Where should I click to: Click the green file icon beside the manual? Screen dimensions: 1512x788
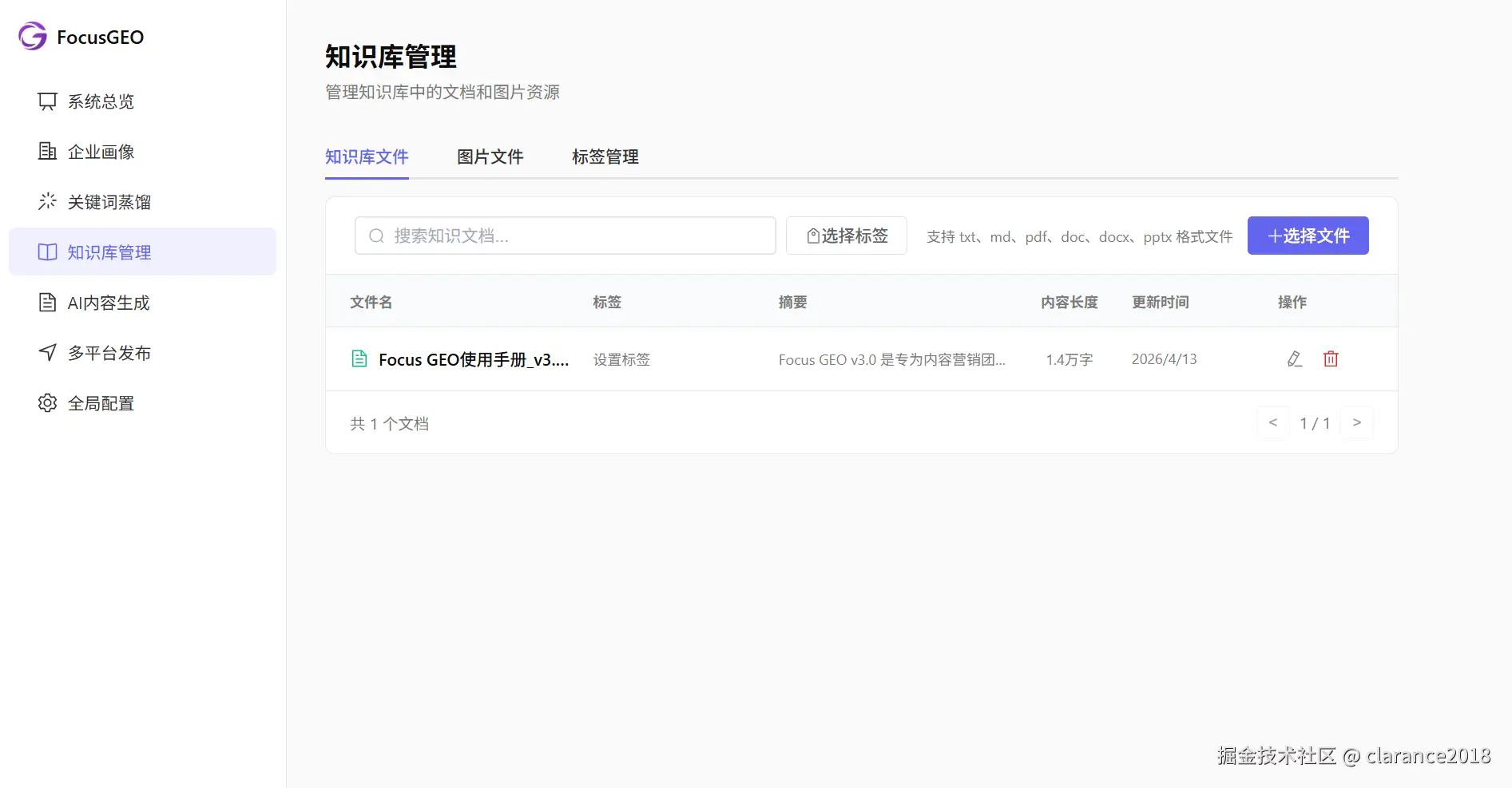pyautogui.click(x=359, y=359)
